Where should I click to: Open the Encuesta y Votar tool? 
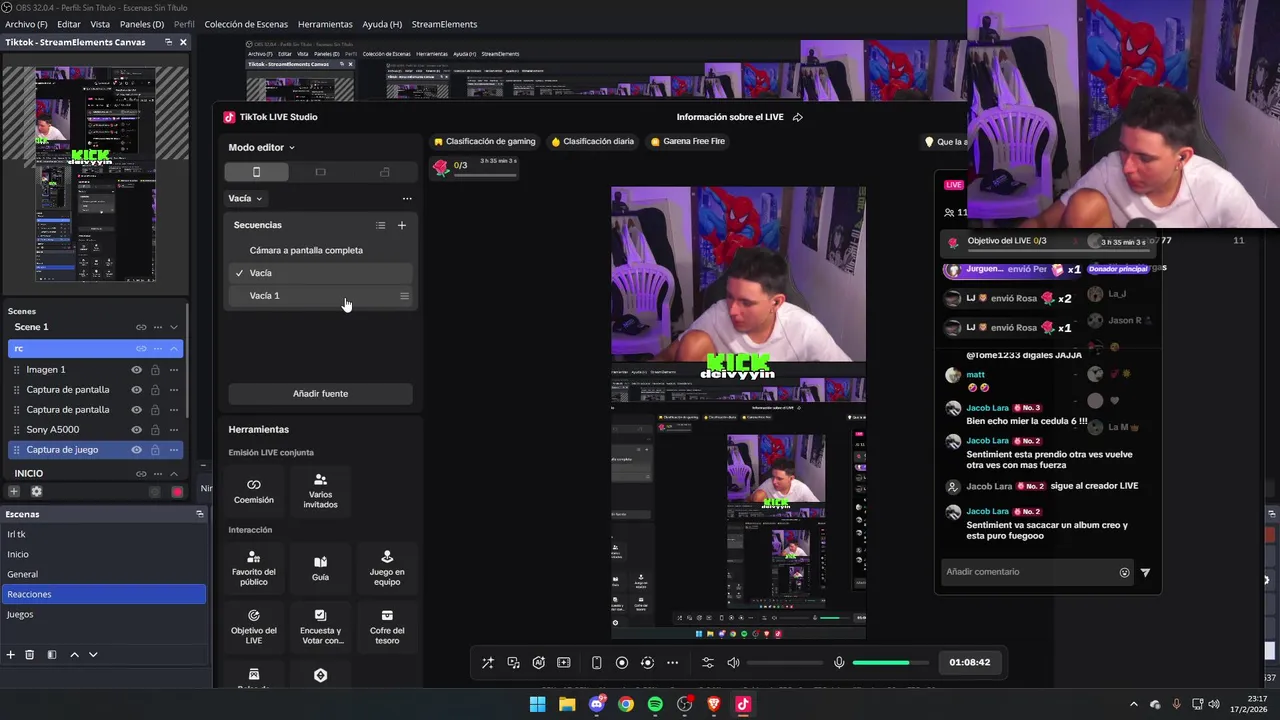320,627
